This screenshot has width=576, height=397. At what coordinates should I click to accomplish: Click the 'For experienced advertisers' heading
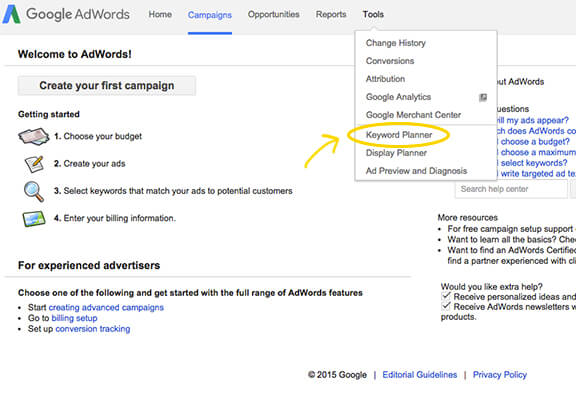pos(89,266)
